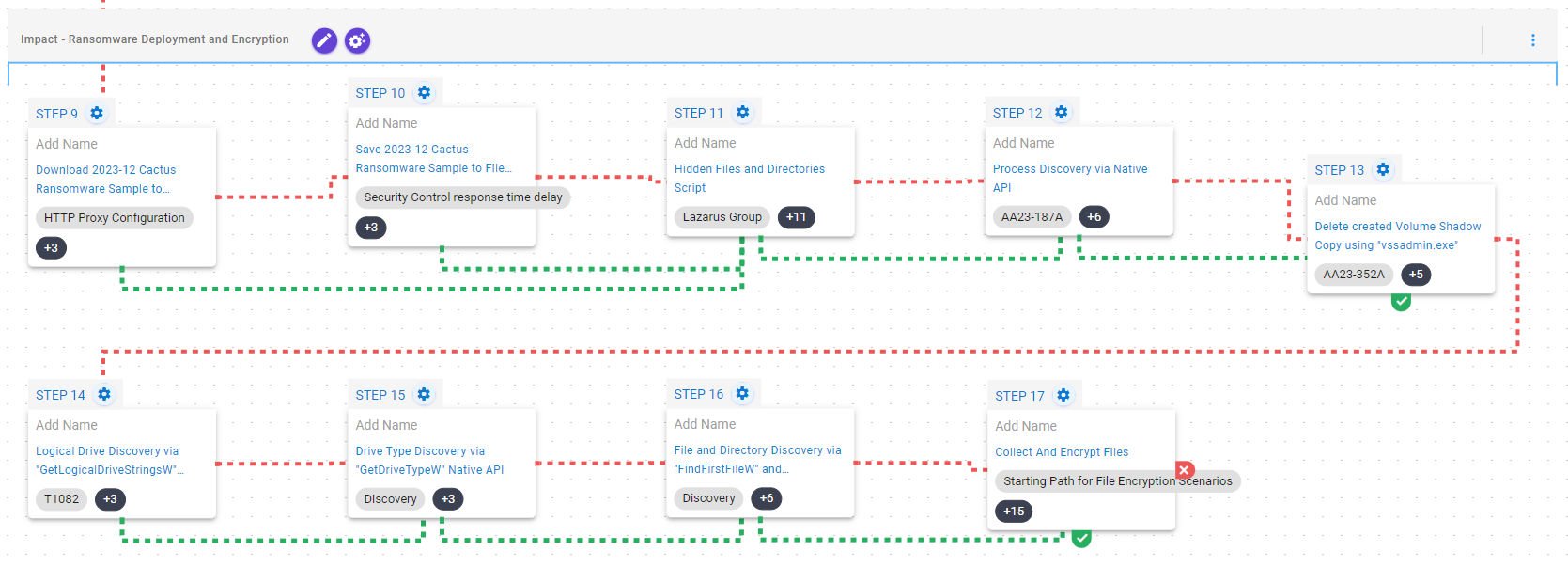Select the T1082 tag in Step 14
Image resolution: width=1568 pixels, height=567 pixels.
point(62,499)
